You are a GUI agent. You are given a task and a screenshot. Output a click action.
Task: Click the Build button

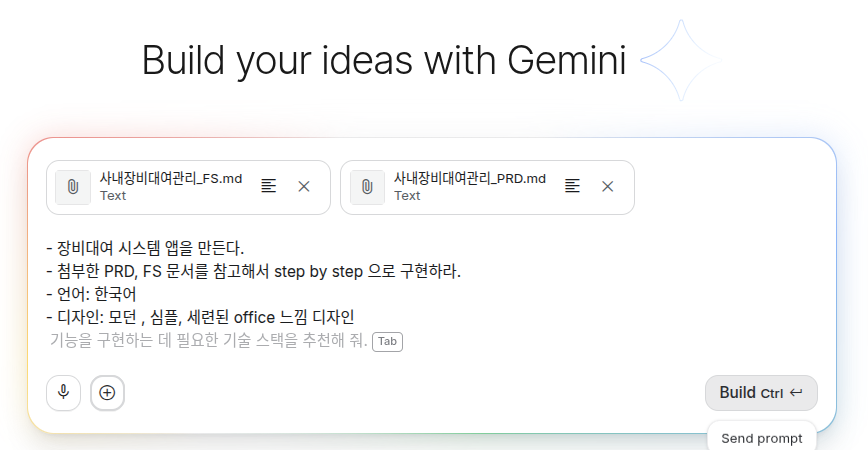[761, 393]
